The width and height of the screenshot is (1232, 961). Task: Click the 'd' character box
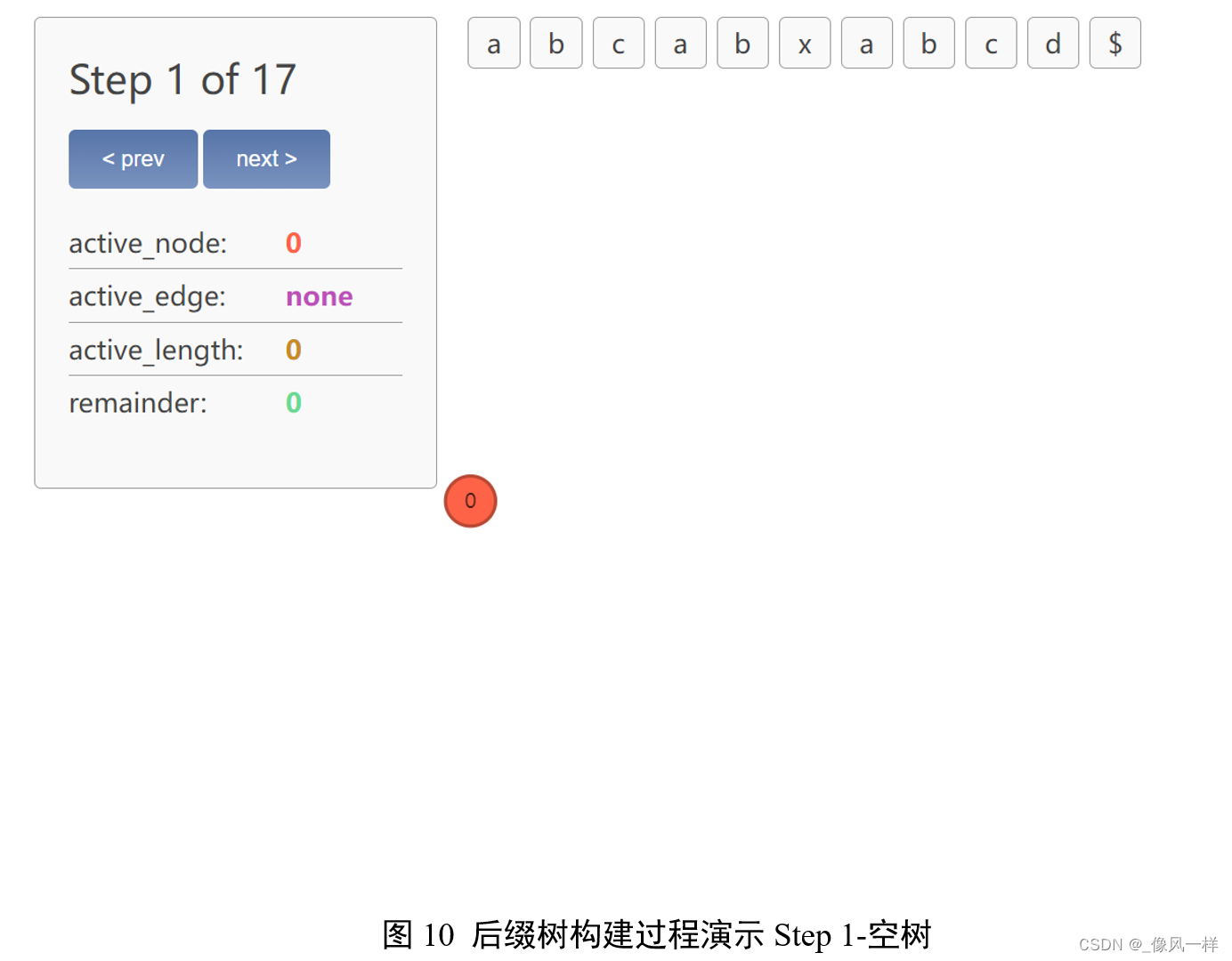[x=1053, y=44]
